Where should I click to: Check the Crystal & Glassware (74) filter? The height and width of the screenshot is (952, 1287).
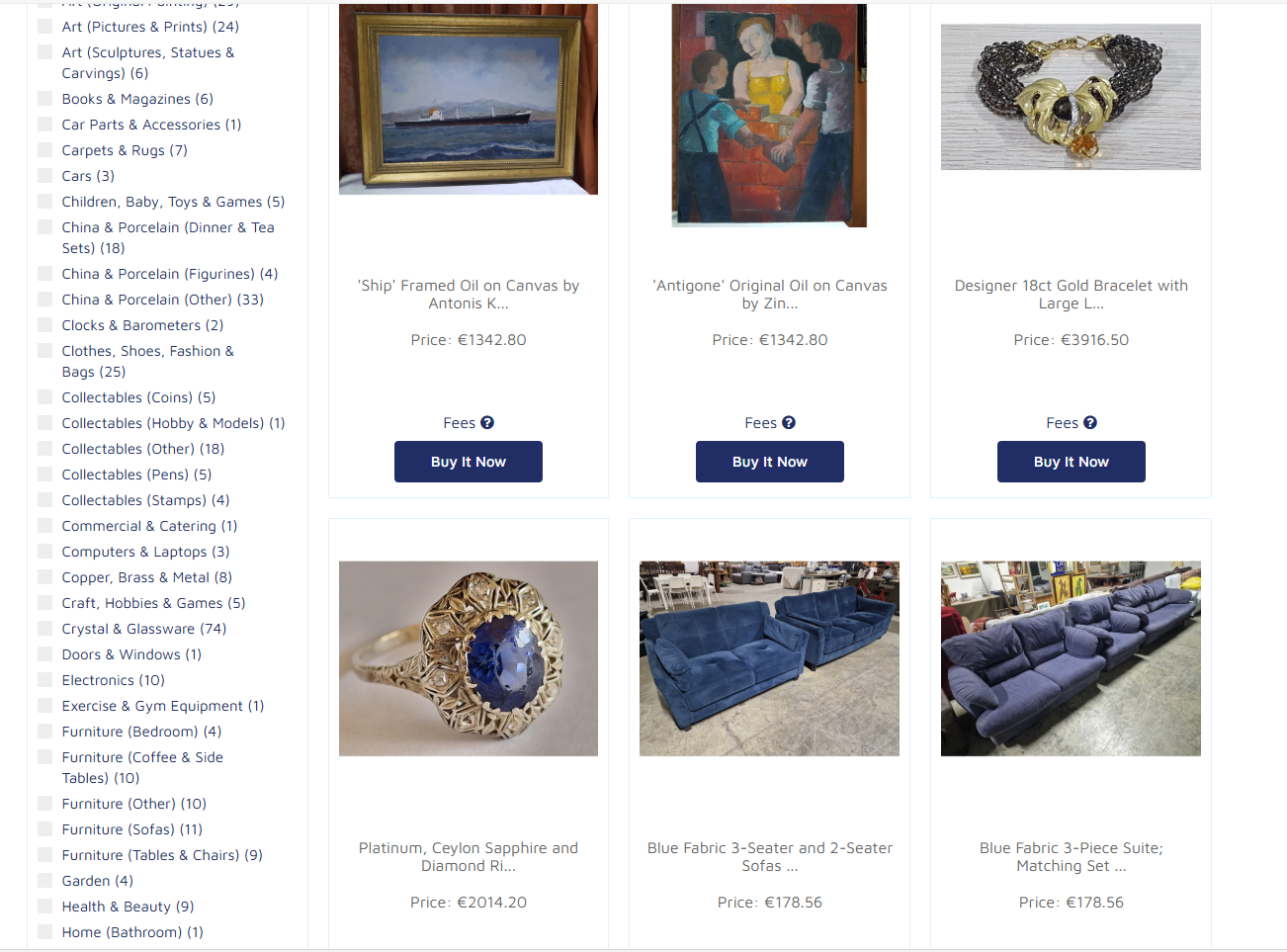point(44,629)
